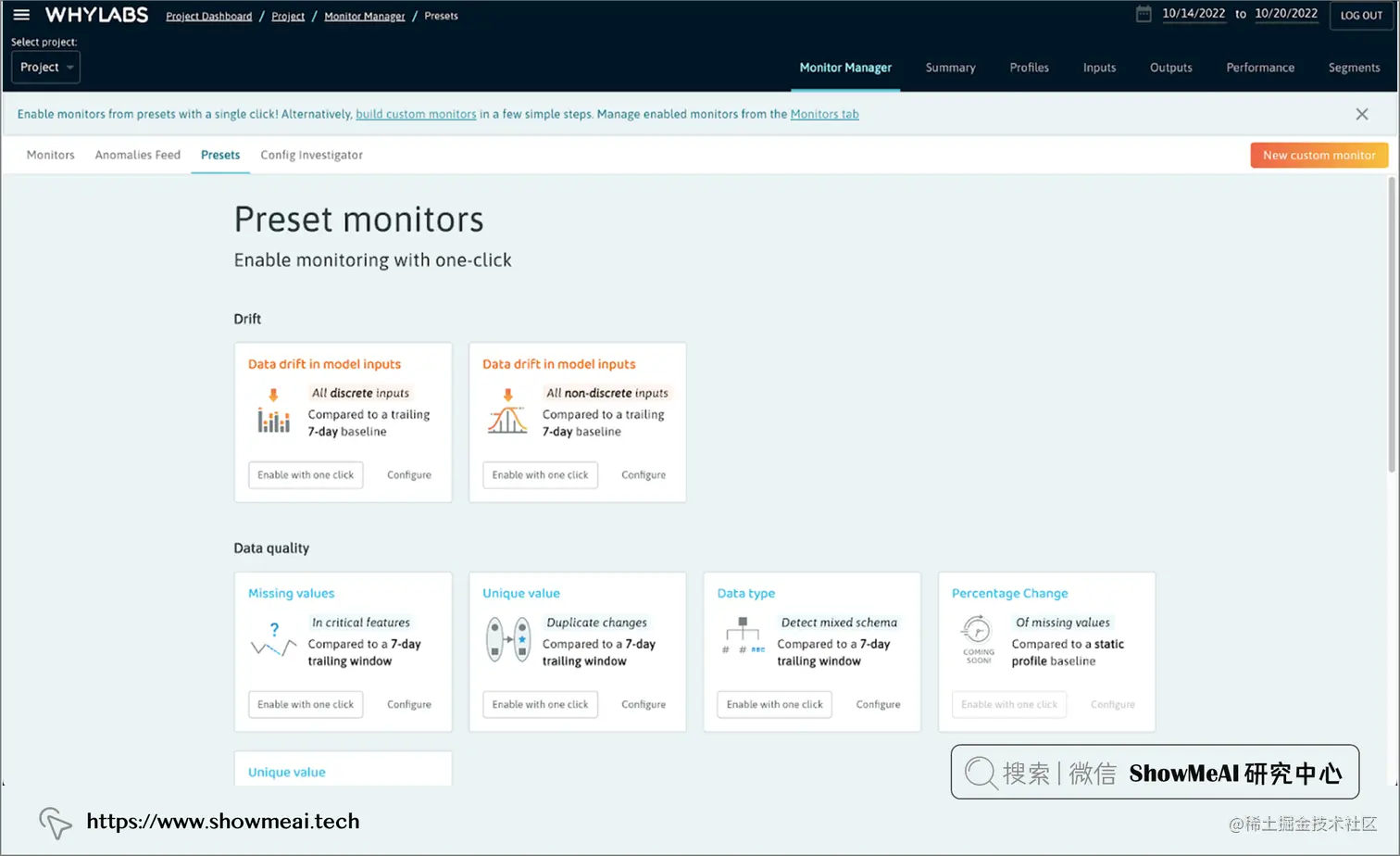Click the Percentage Change coming soon icon
Image resolution: width=1400 pixels, height=856 pixels.
[978, 640]
